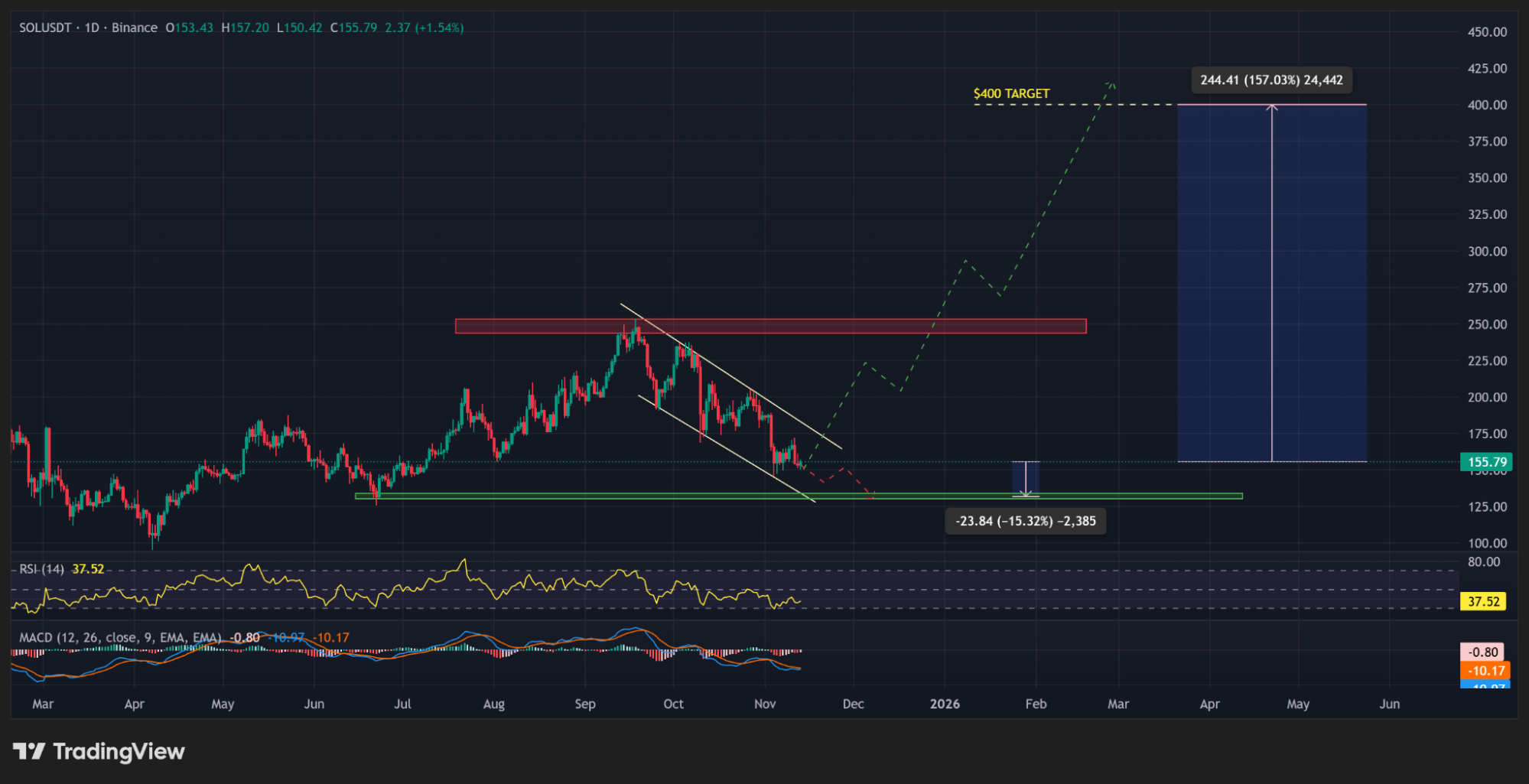Click the TradingView logo icon
This screenshot has width=1529, height=784.
pos(29,751)
